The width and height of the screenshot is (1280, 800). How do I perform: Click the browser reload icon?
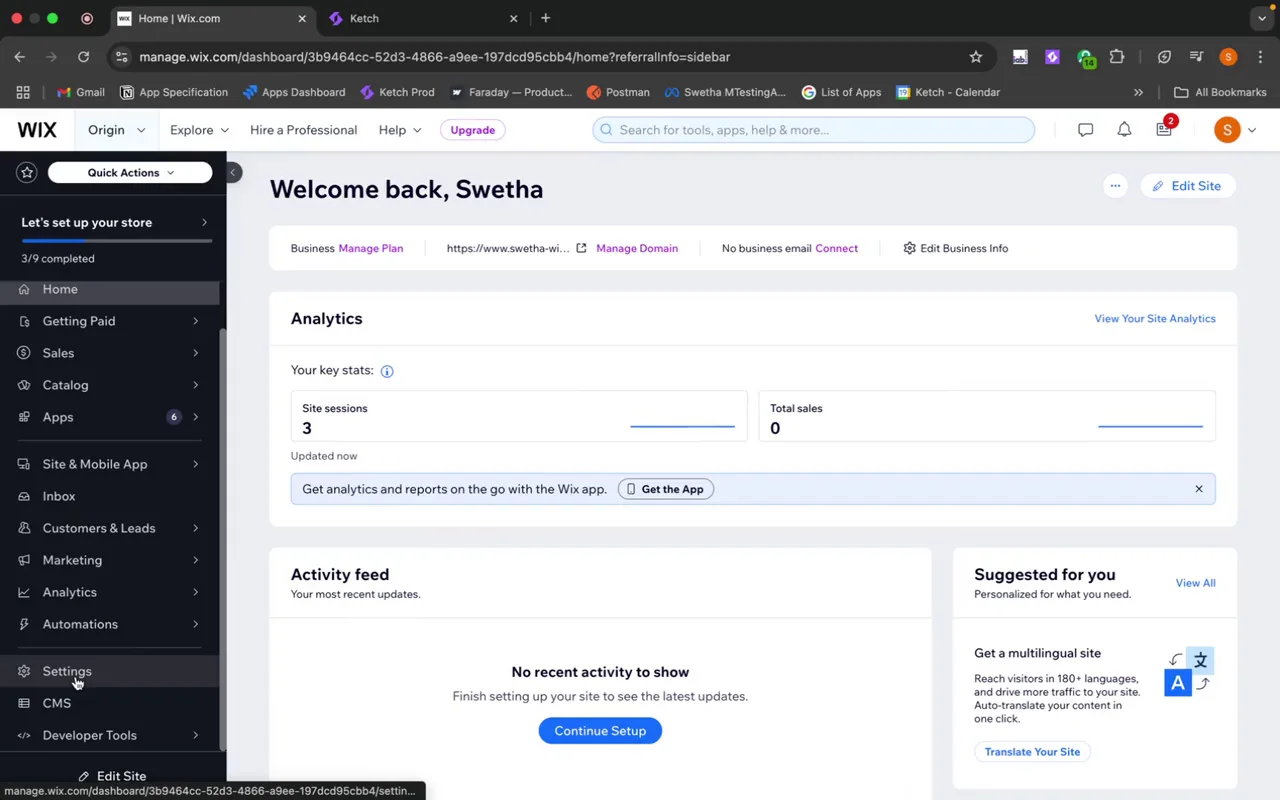(x=84, y=57)
